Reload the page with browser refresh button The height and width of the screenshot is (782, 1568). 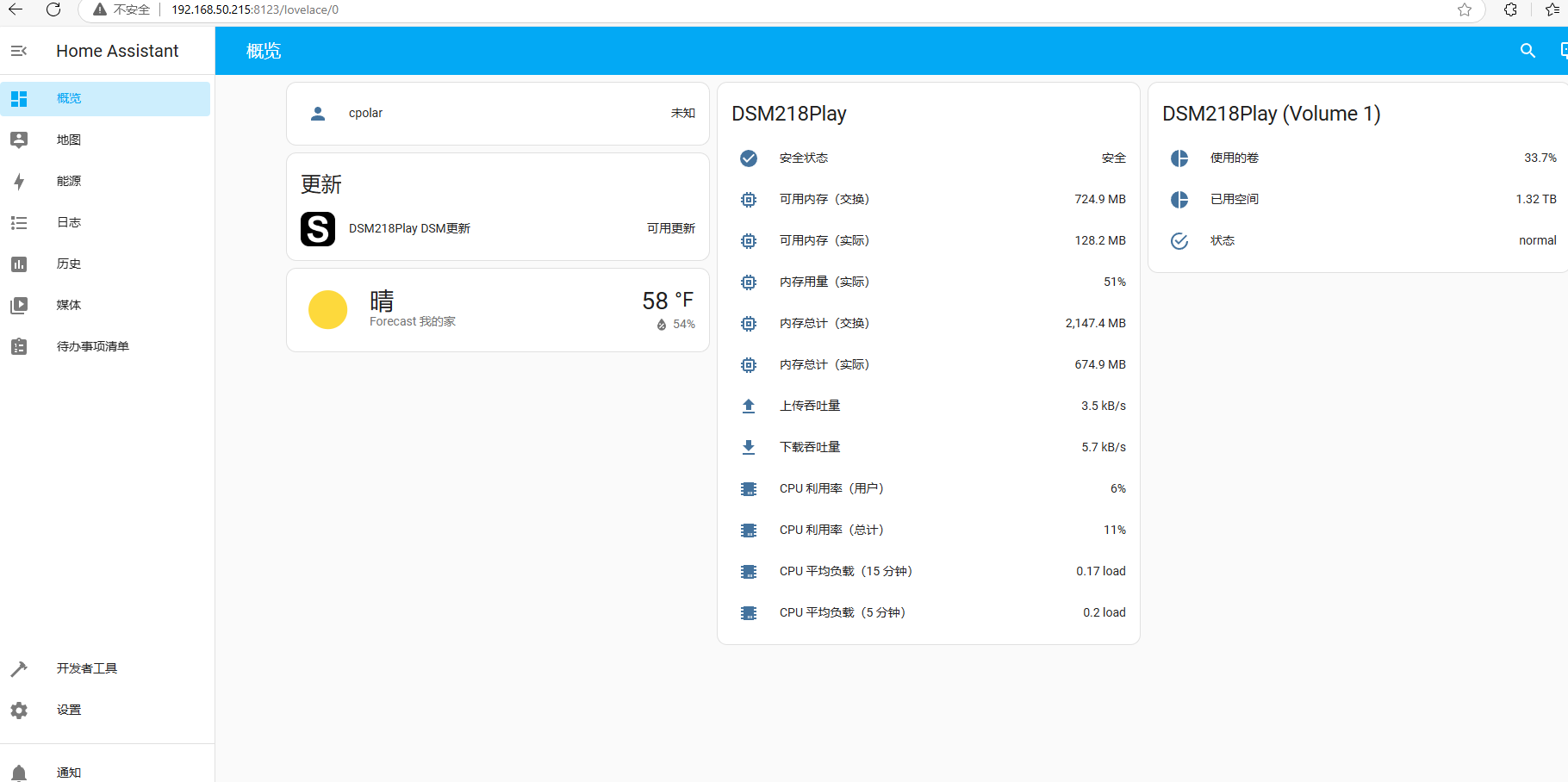pyautogui.click(x=53, y=9)
